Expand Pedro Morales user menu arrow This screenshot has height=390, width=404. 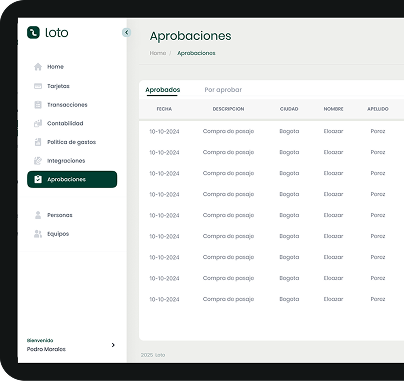click(113, 345)
